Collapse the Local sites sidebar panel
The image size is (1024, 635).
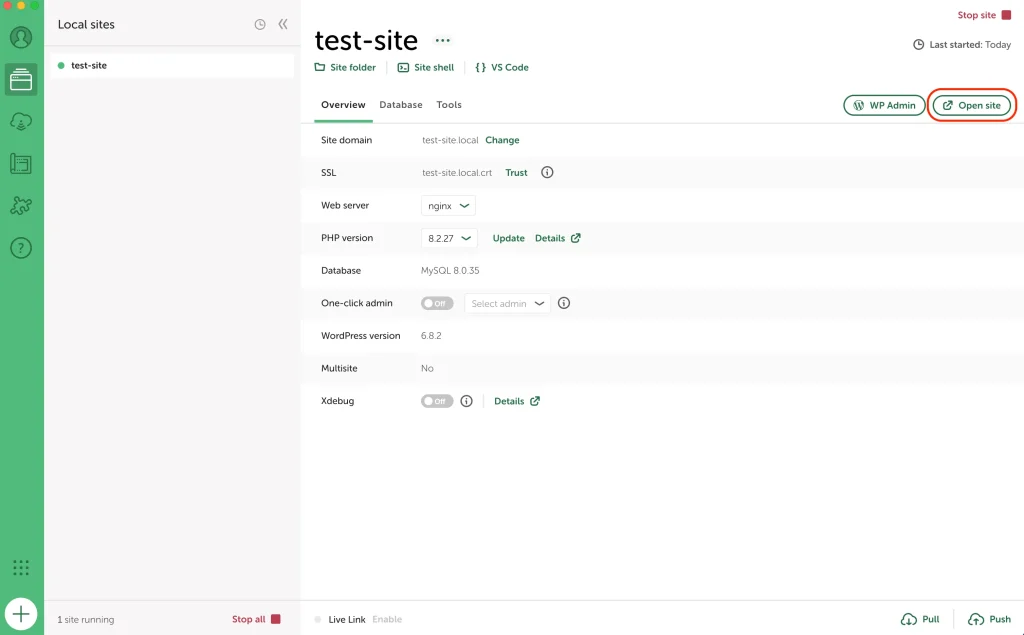(x=283, y=24)
